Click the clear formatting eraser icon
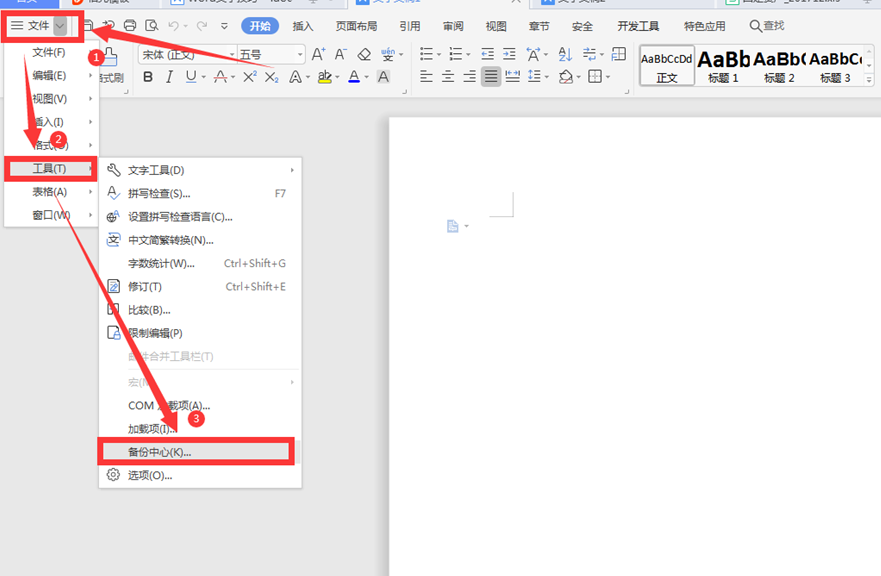Viewport: 881px width, 576px height. 364,54
